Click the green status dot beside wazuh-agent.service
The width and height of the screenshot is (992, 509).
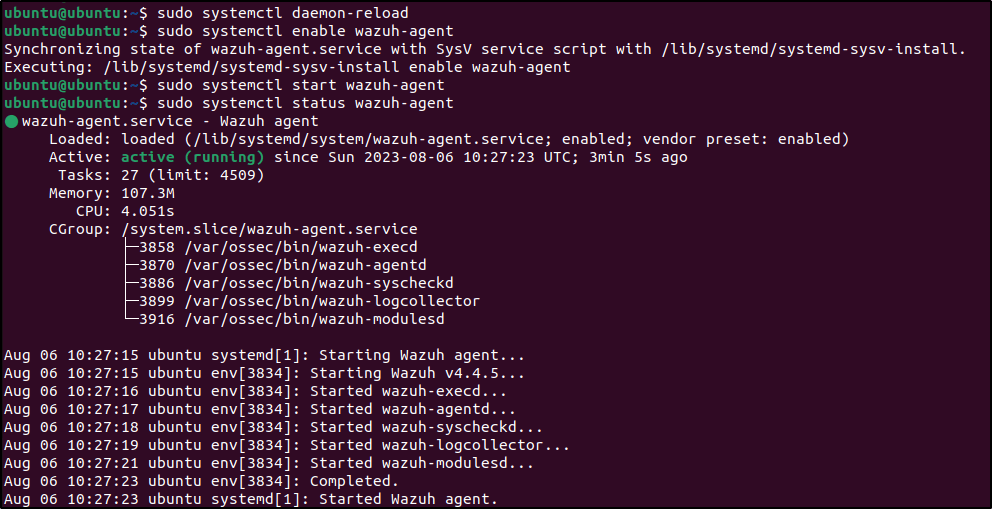(x=11, y=121)
